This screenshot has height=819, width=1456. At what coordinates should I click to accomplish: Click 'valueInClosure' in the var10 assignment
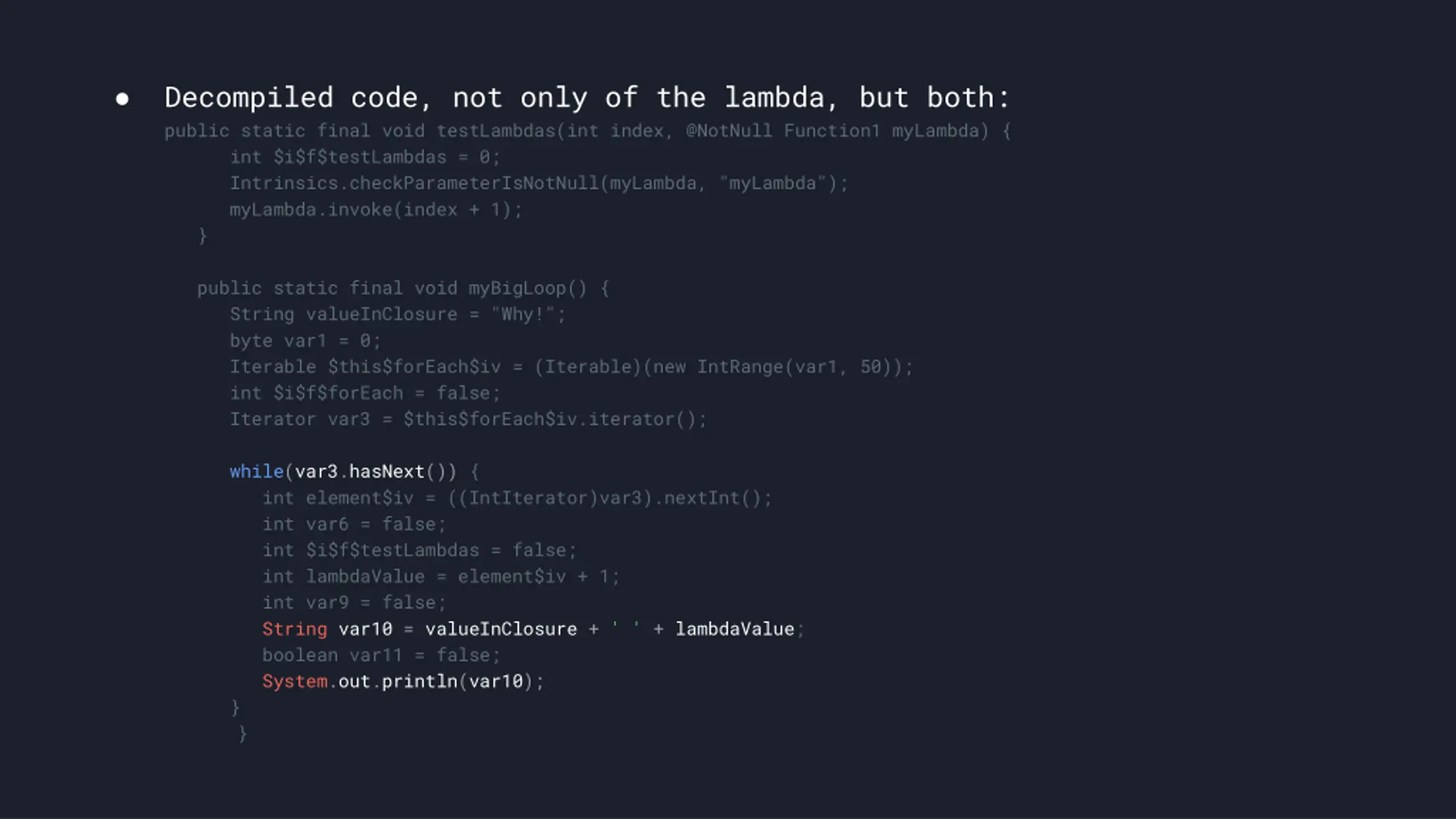501,629
